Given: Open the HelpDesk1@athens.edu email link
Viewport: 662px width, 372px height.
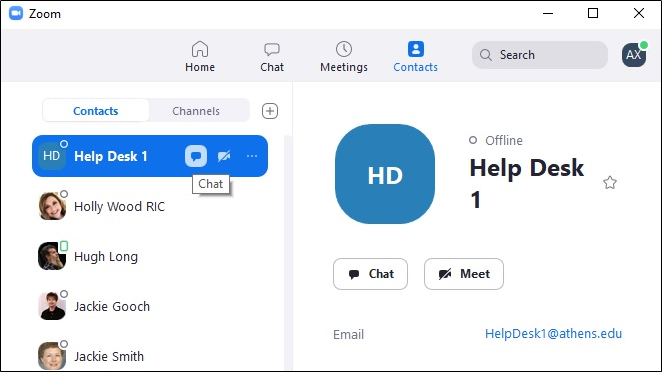Looking at the screenshot, I should pyautogui.click(x=553, y=334).
